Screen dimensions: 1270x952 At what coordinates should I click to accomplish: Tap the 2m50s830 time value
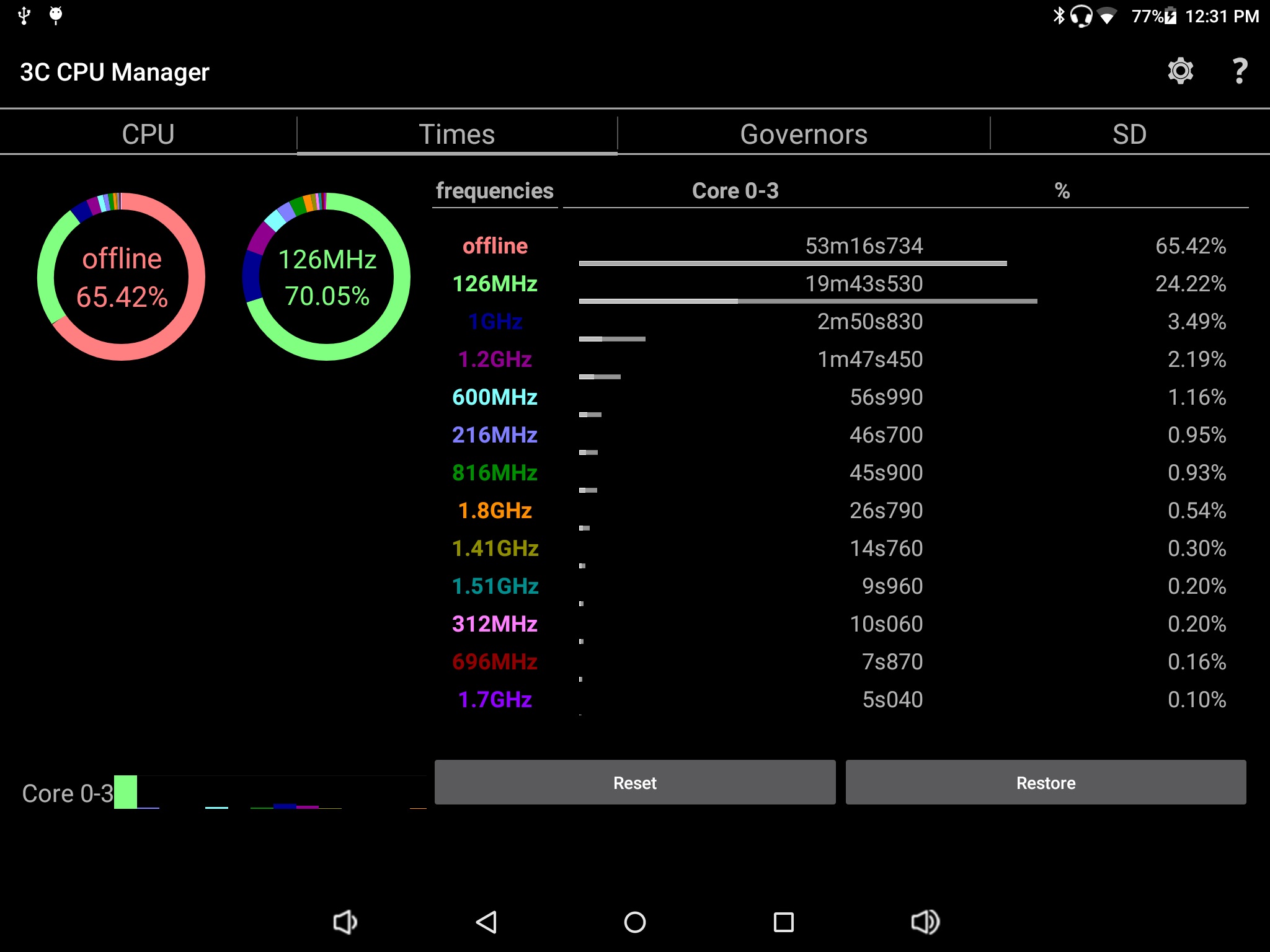(870, 322)
